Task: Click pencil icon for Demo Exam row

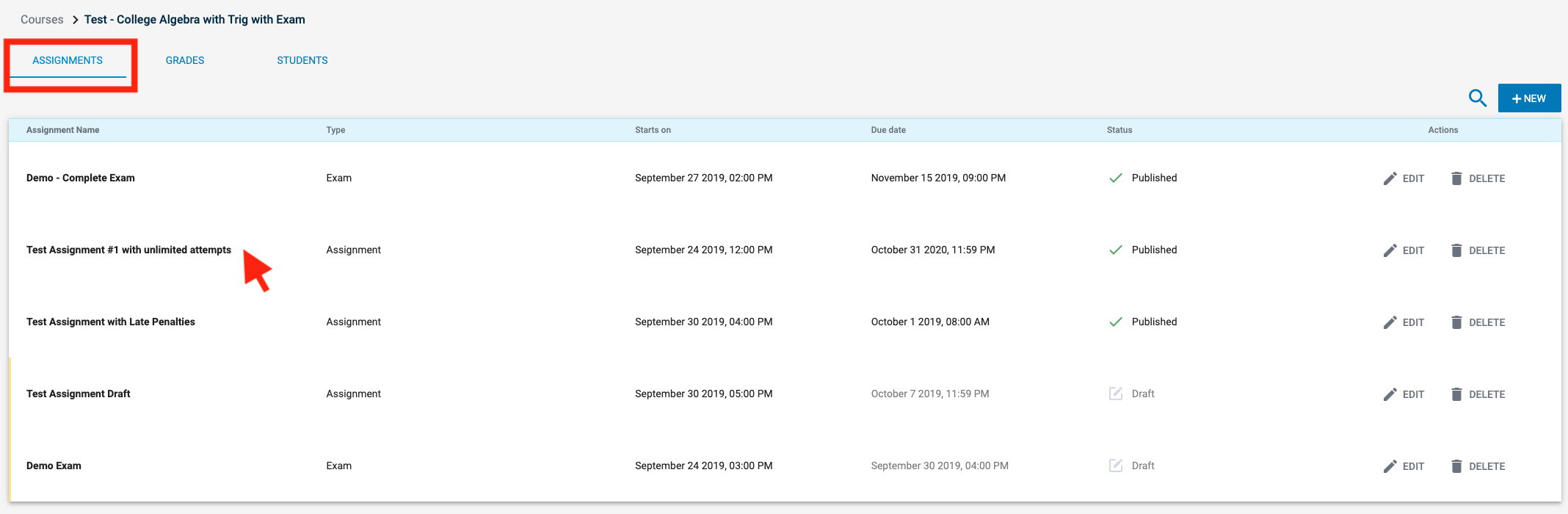Action: pos(1390,466)
